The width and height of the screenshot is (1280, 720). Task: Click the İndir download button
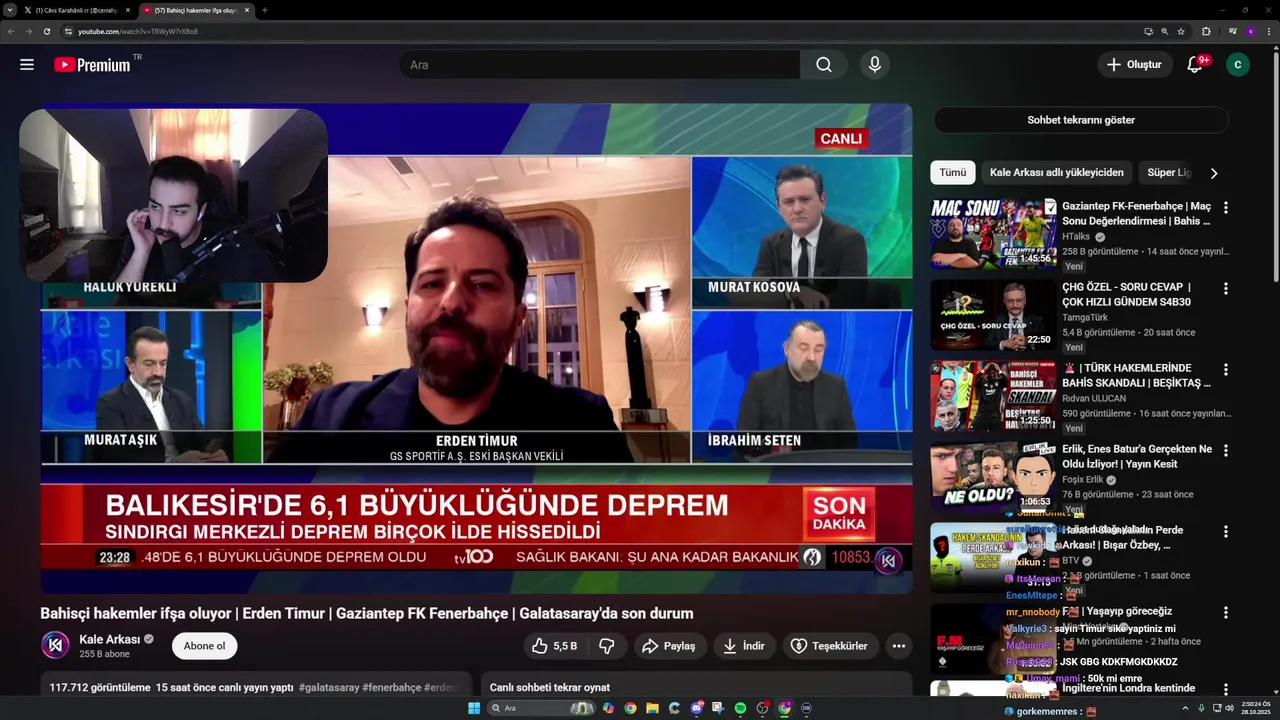[x=744, y=646]
